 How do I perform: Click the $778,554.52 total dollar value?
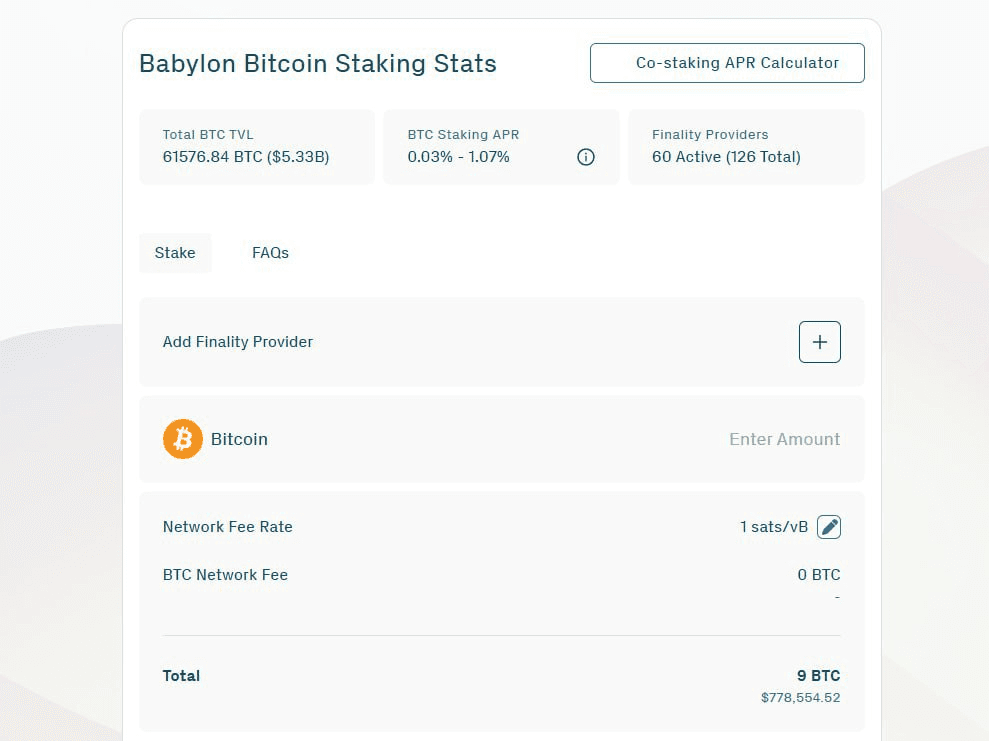pos(800,698)
